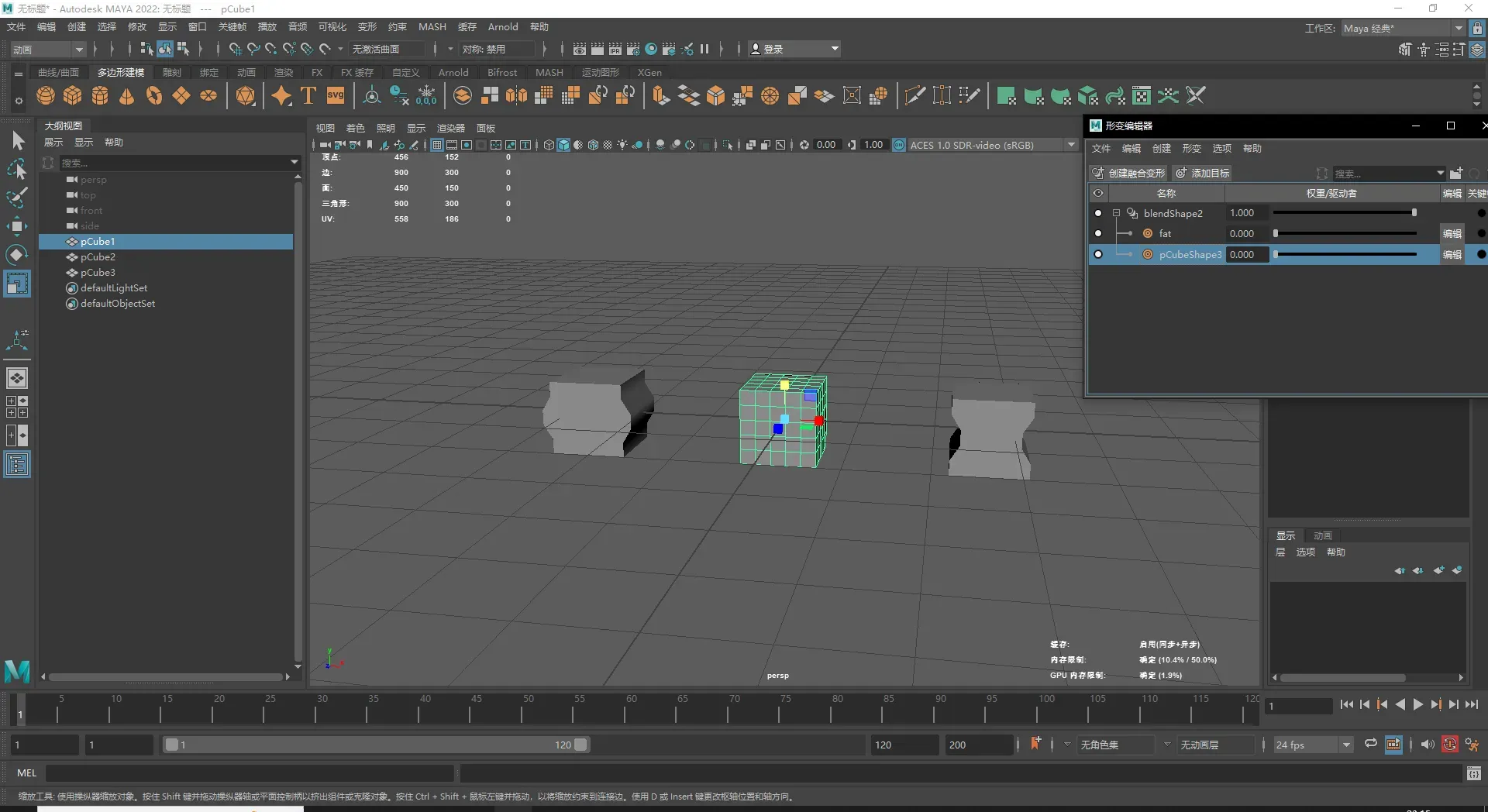Open the ACES color transform dropdown
This screenshot has height=812, width=1488.
click(1071, 145)
